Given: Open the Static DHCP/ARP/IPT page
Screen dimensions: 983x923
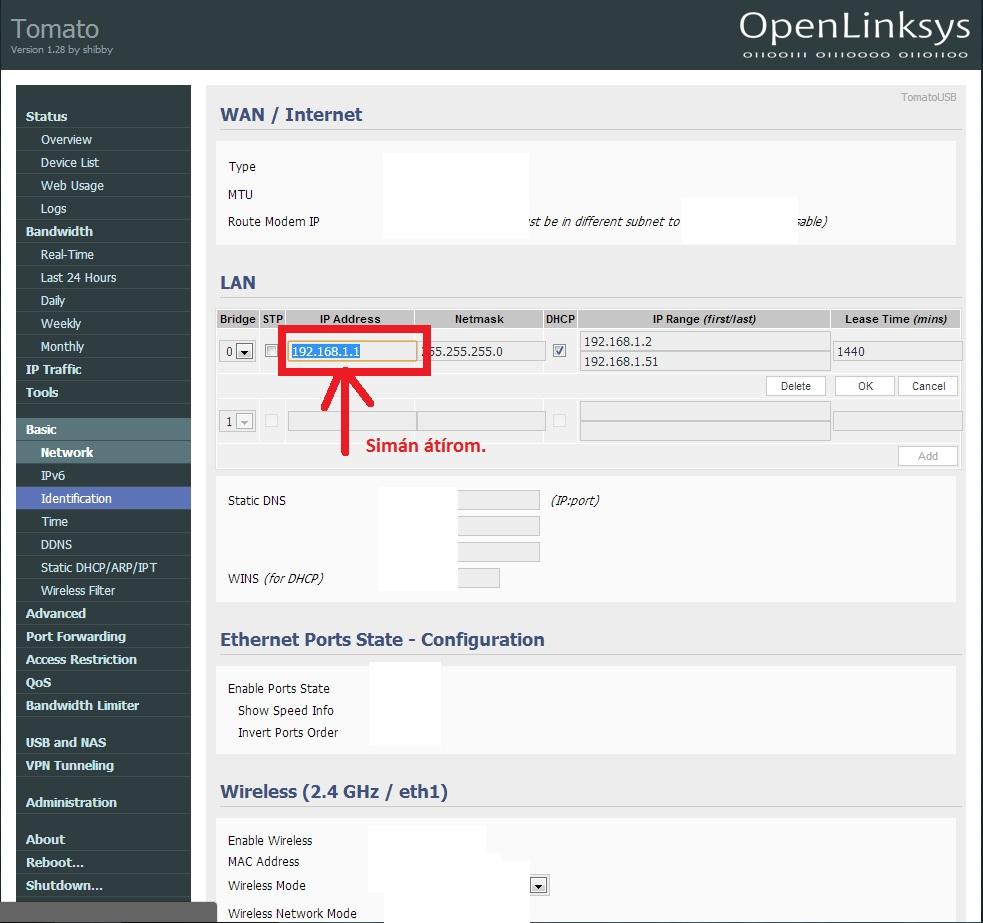Looking at the screenshot, I should pos(98,567).
